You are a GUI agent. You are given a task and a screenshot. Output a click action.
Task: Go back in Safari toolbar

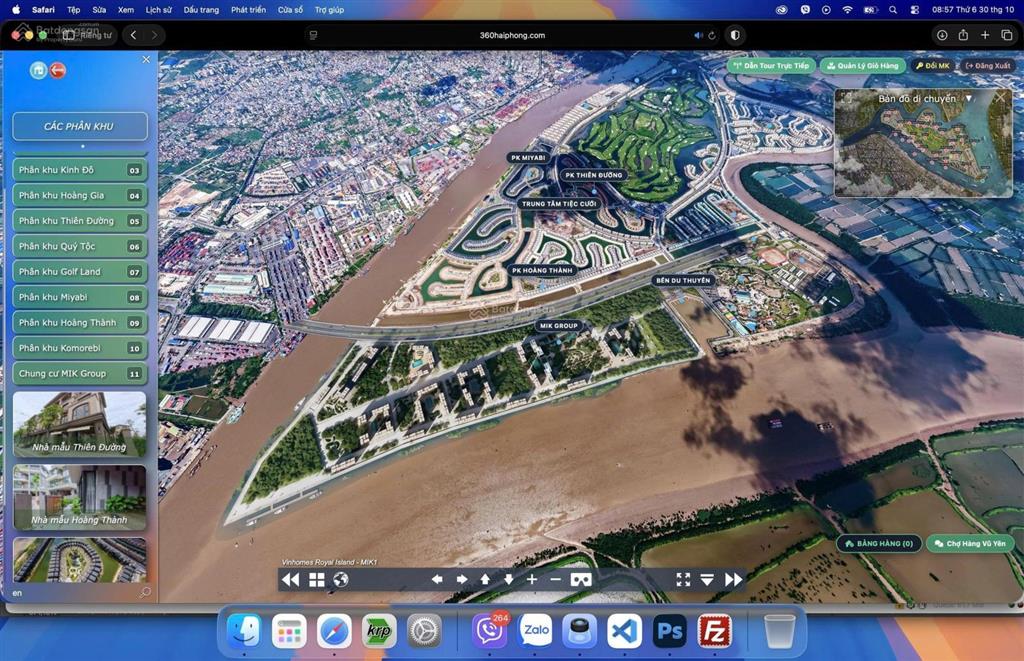coord(133,35)
